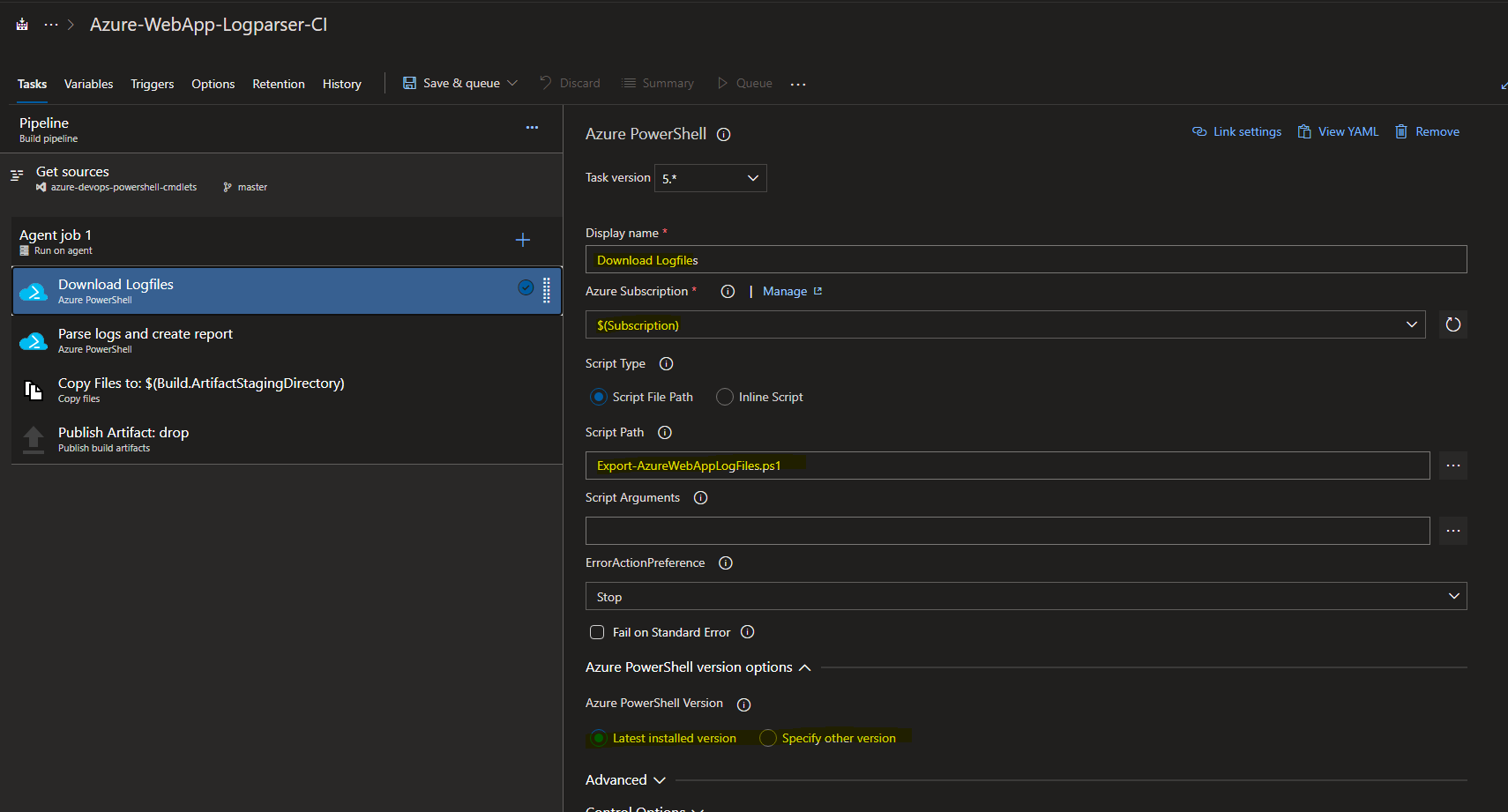Show info for Script Path
1508x812 pixels.
[x=665, y=433]
